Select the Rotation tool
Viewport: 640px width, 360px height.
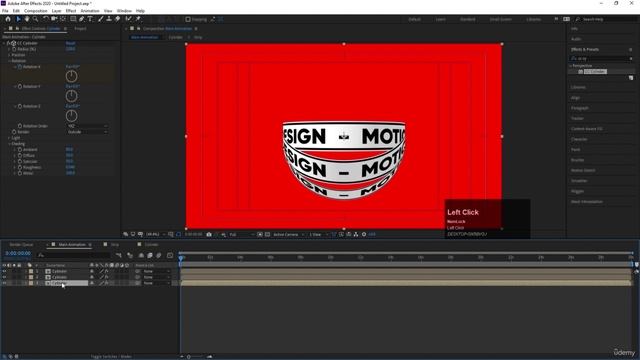point(46,19)
